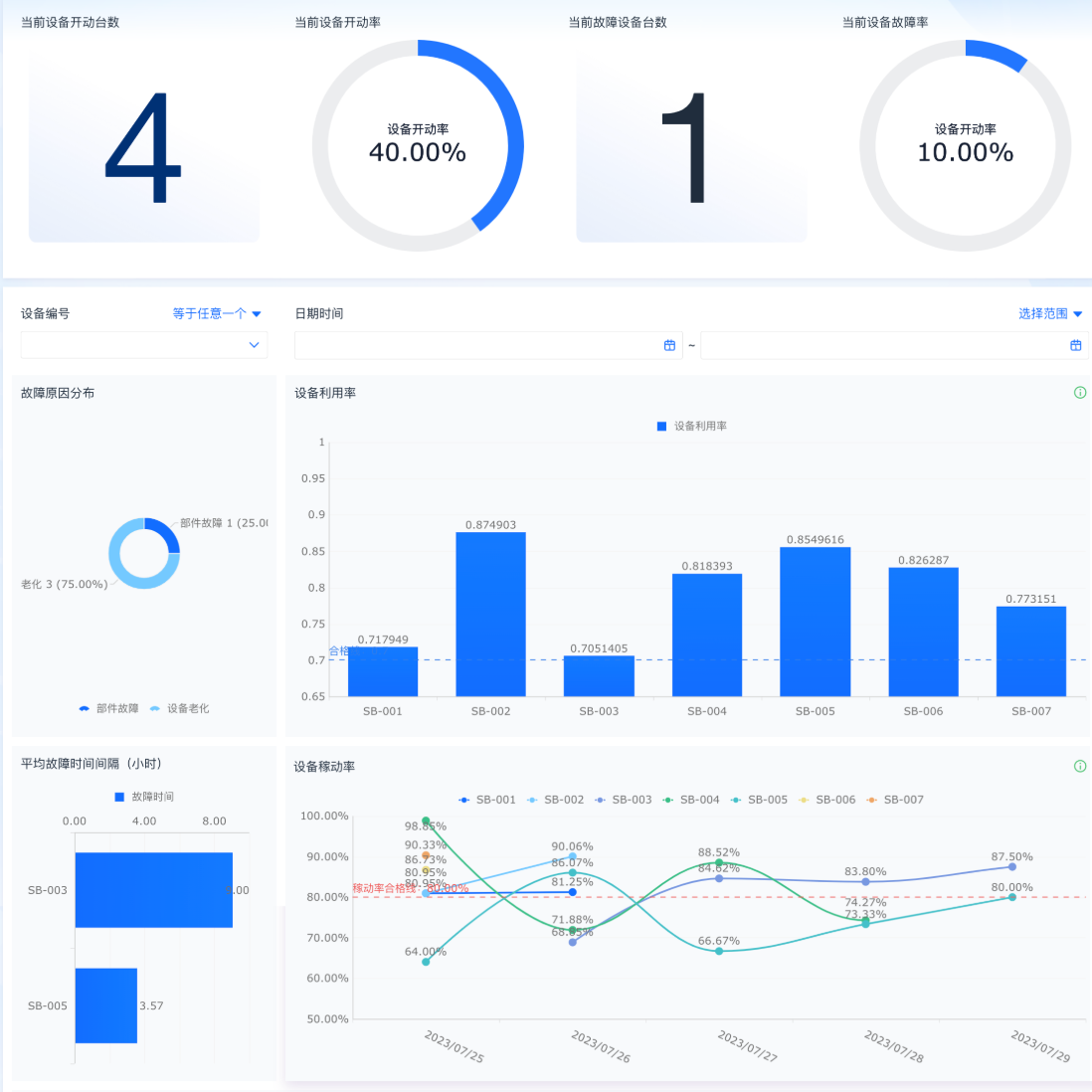Expand the 设备编号 selection combo box
This screenshot has width=1092, height=1092.
point(144,345)
